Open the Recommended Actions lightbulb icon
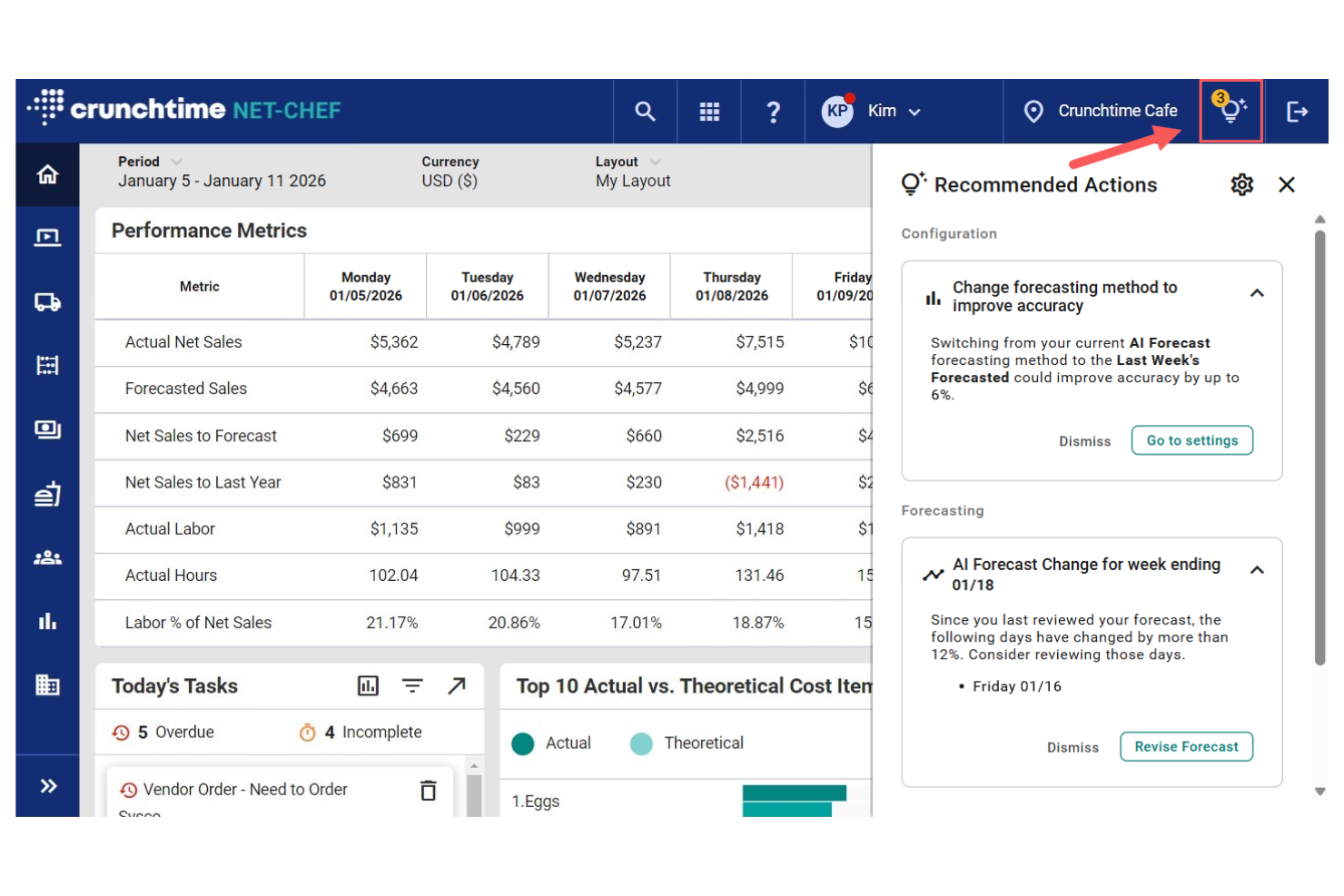The height and width of the screenshot is (896, 1344). click(1231, 111)
